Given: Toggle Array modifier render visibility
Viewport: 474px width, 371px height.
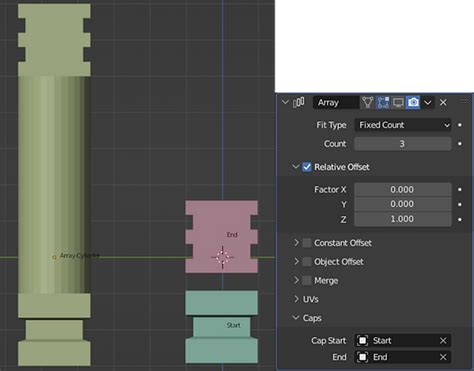Looking at the screenshot, I should click(x=413, y=102).
